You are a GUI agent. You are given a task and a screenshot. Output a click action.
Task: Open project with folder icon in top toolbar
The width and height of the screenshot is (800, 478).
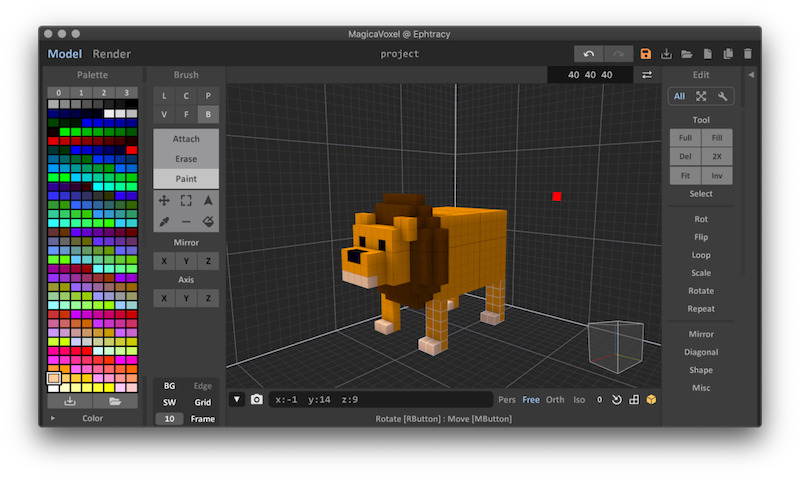coord(687,54)
